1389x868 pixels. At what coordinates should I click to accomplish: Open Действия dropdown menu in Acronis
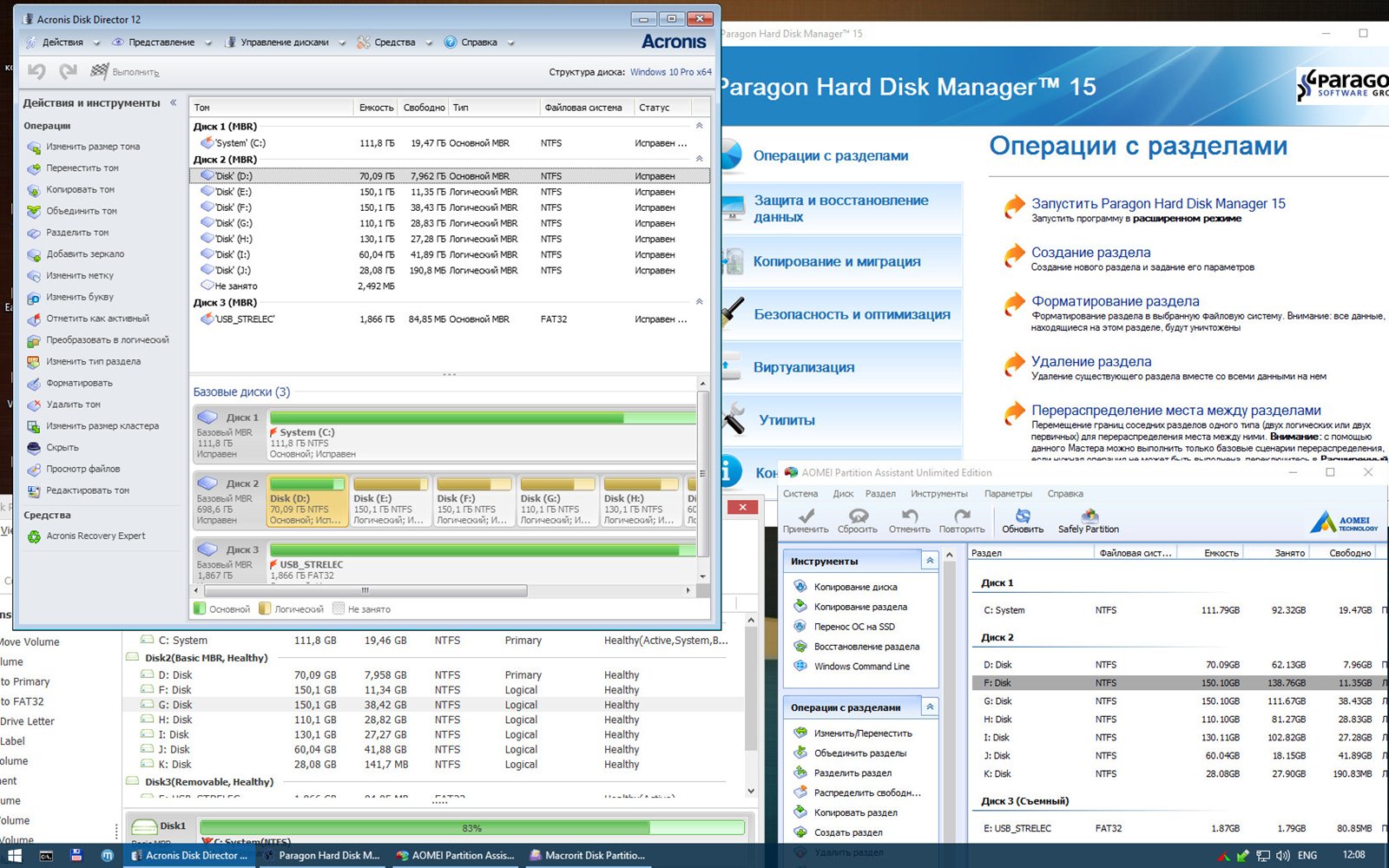(x=63, y=43)
